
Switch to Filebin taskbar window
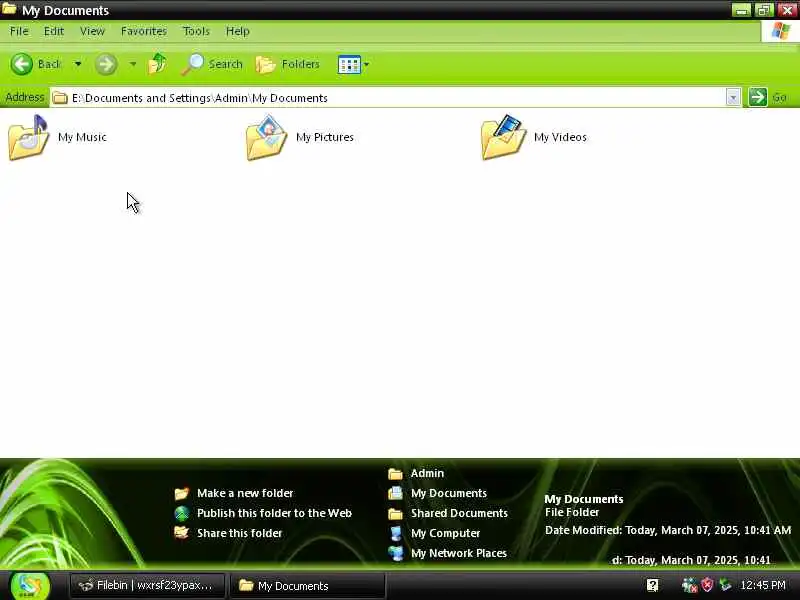(x=147, y=585)
